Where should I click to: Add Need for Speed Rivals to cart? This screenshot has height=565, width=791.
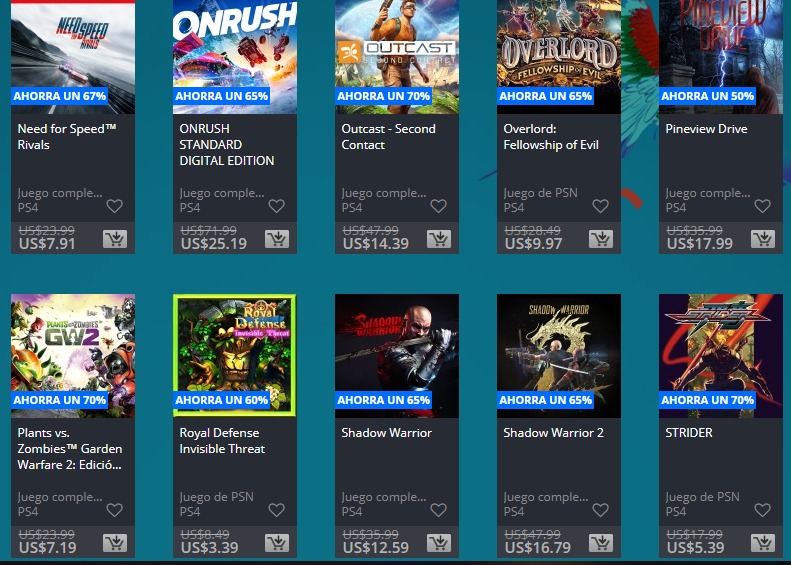[x=115, y=239]
